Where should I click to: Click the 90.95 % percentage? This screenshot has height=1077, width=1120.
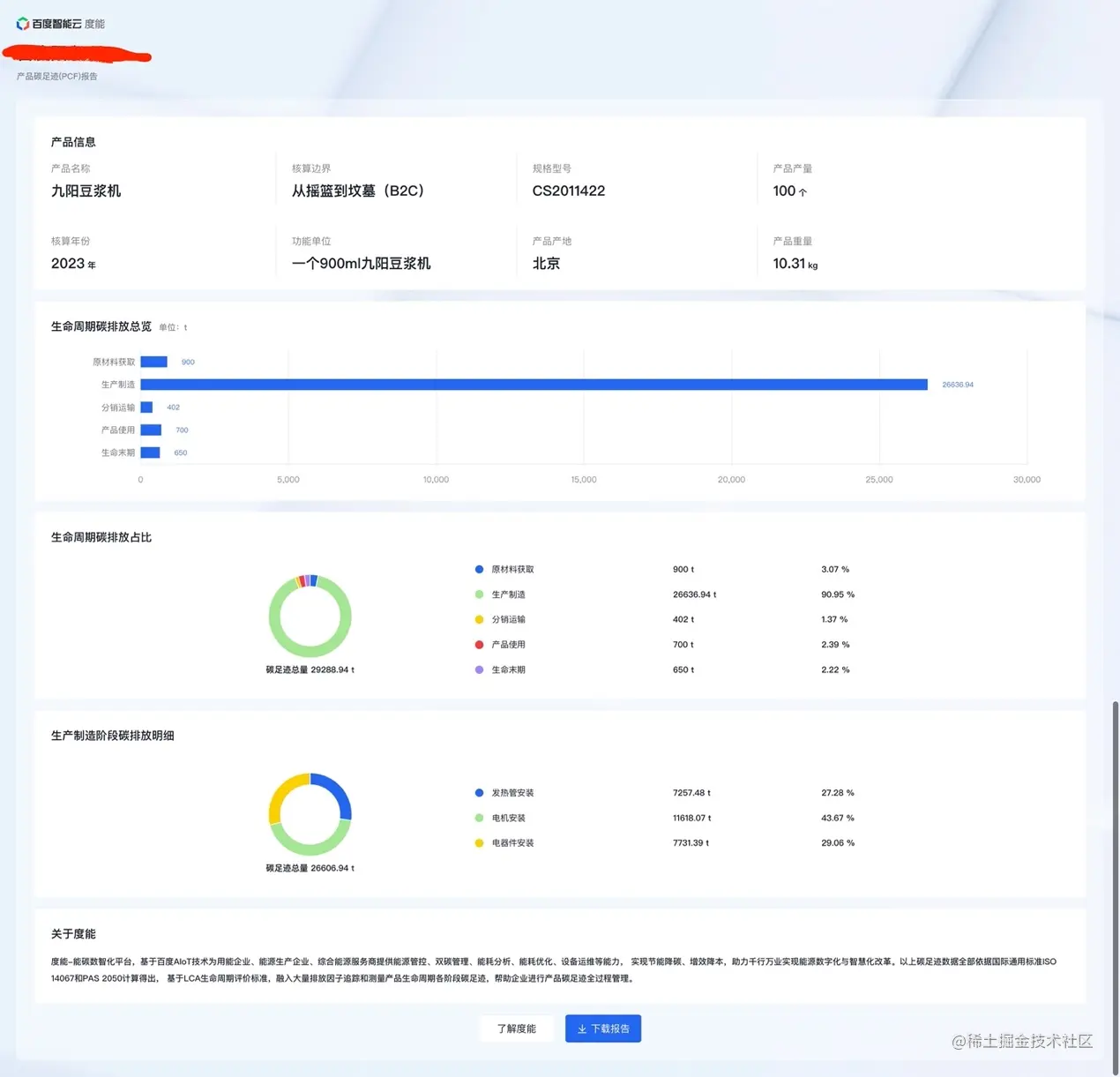[x=838, y=595]
